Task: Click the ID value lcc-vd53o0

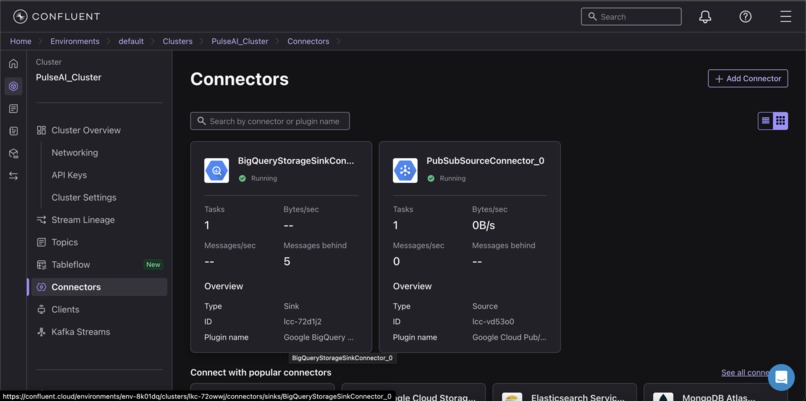Action: tap(493, 321)
